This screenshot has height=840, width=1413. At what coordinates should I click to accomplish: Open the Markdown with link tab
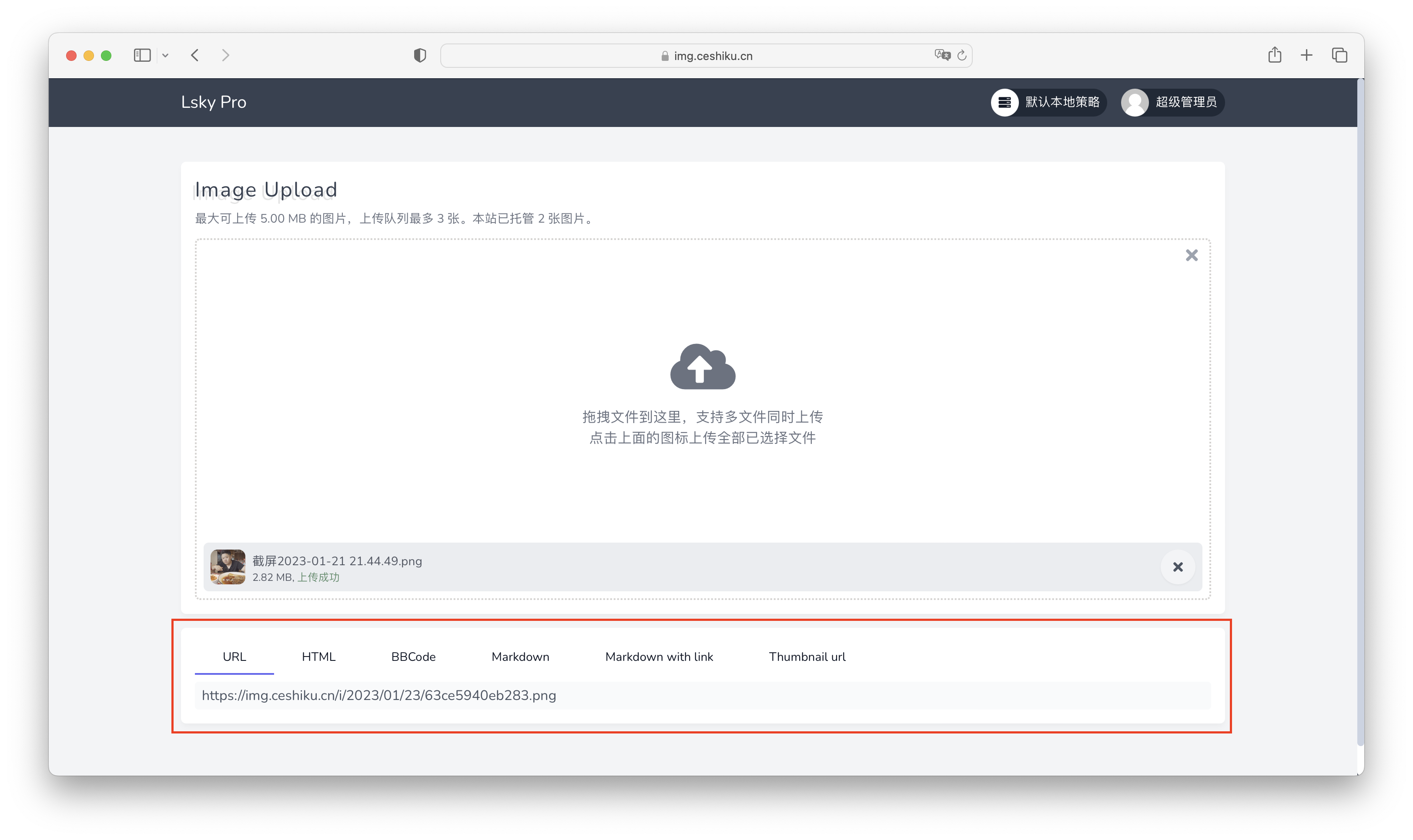pos(659,657)
